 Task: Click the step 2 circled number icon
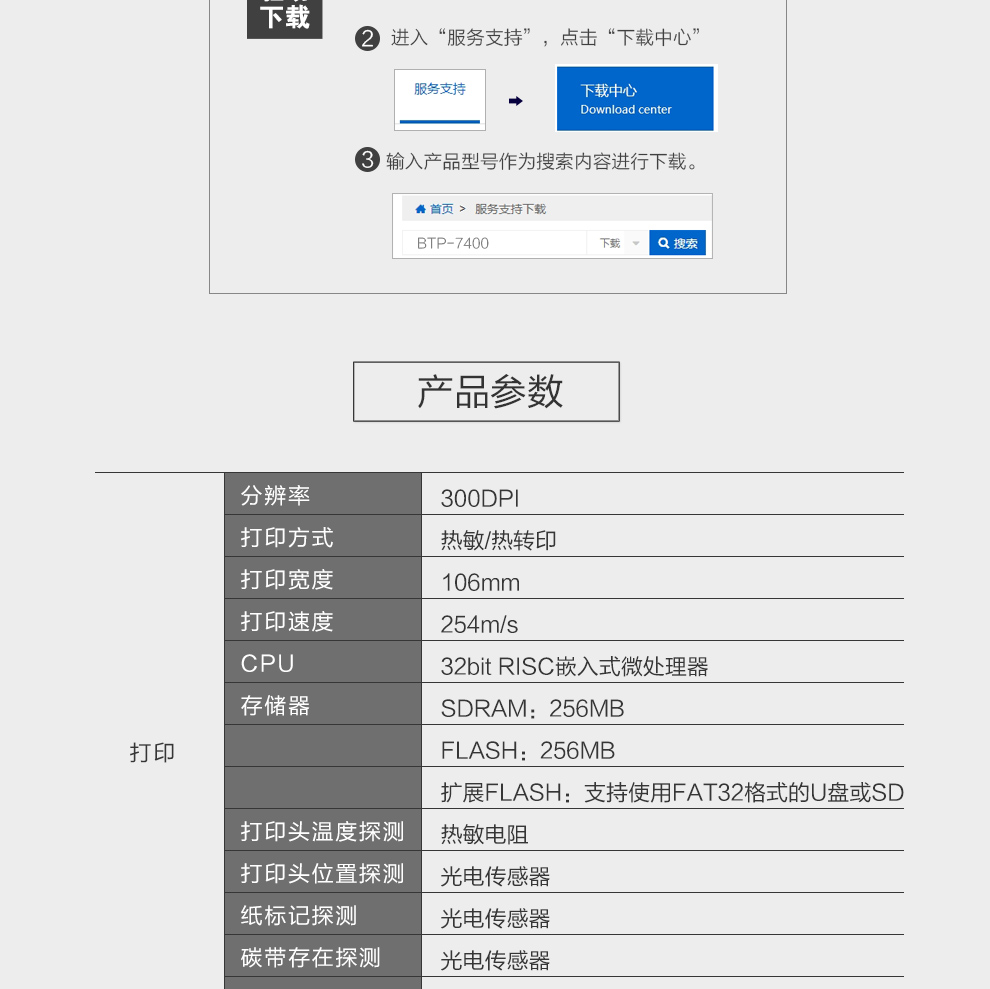[x=367, y=39]
